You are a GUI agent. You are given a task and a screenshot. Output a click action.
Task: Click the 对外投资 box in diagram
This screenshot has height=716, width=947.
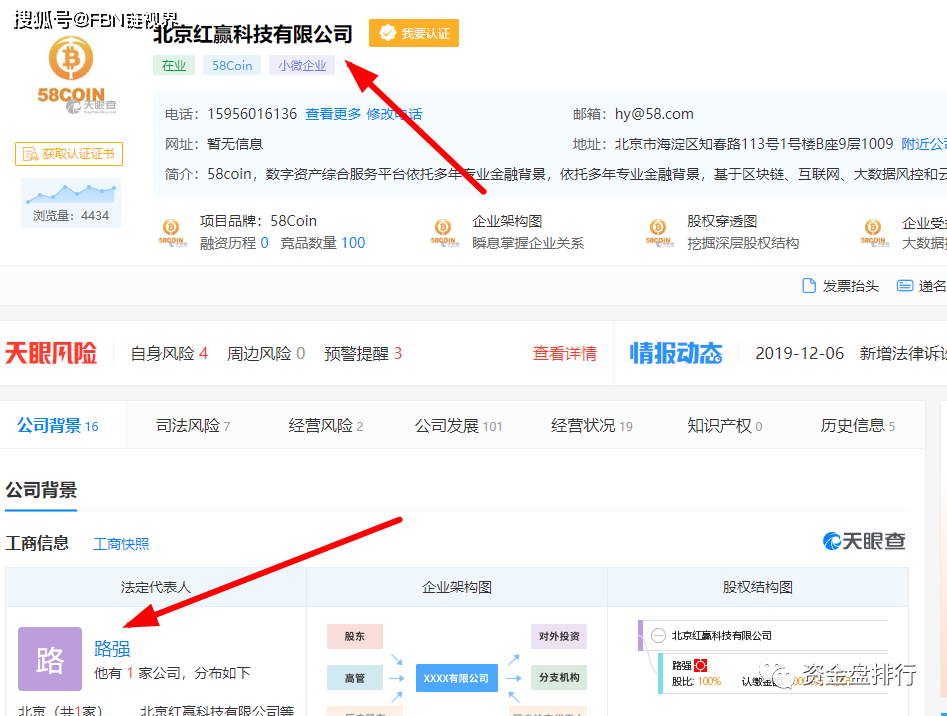pos(559,636)
